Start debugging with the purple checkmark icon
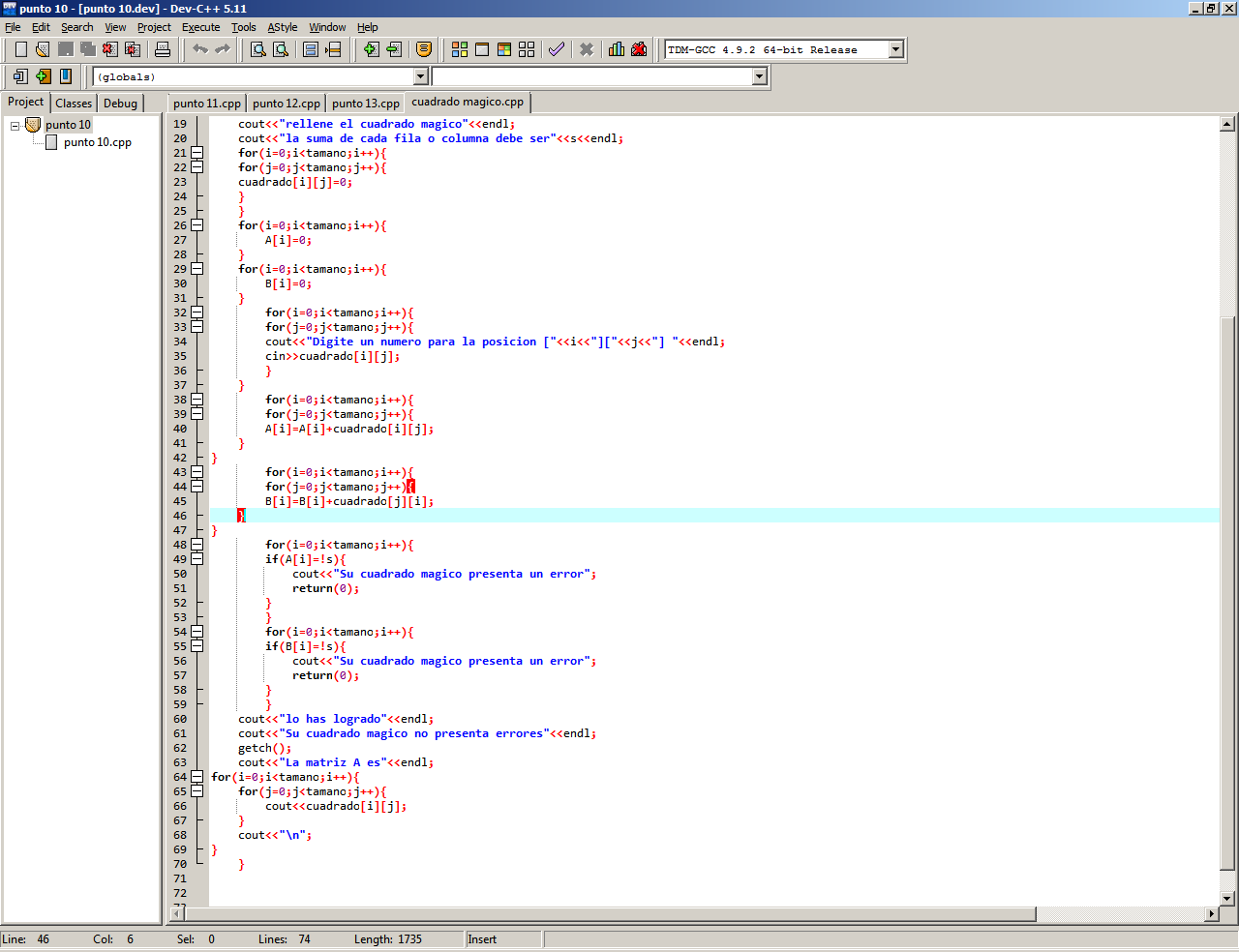Viewport: 1239px width, 952px height. pyautogui.click(x=557, y=49)
